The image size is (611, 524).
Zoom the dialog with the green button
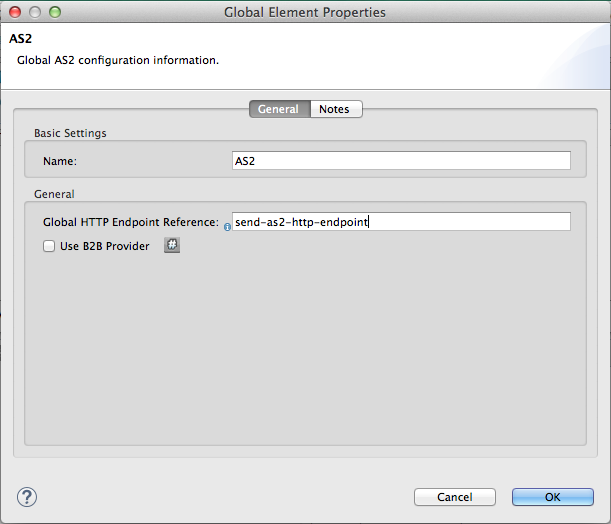coord(54,13)
